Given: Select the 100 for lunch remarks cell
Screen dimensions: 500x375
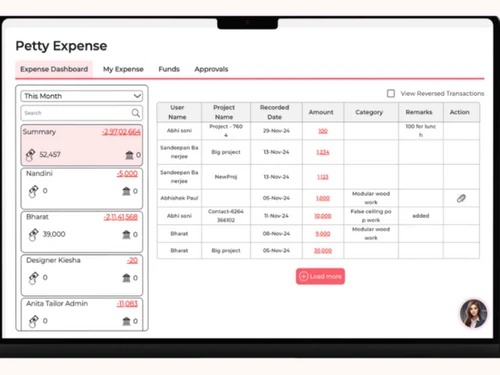Looking at the screenshot, I should pos(421,131).
